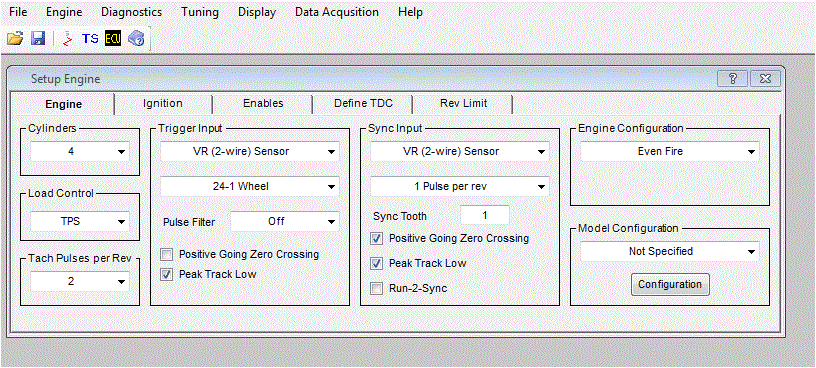The height and width of the screenshot is (368, 816).
Task: Save using the floppy disk icon
Action: tap(38, 38)
